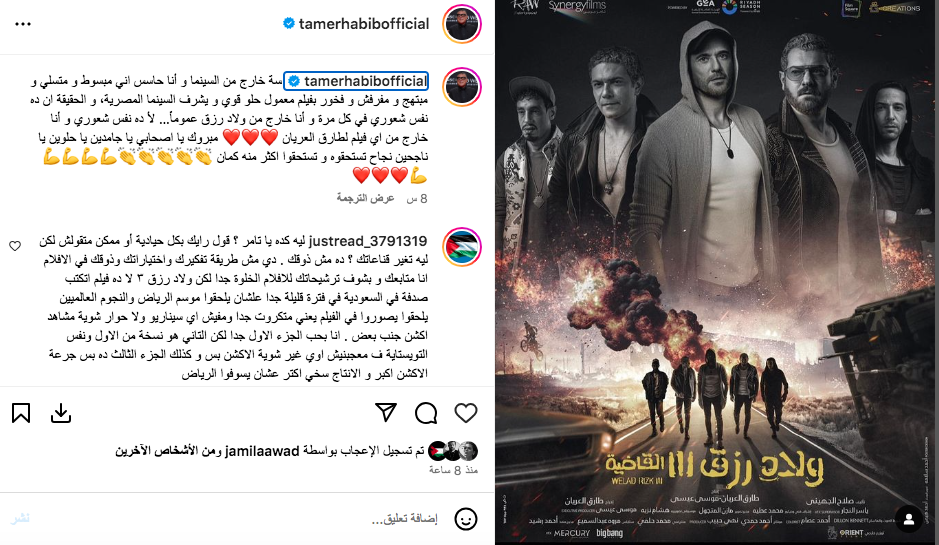Open jamilaawad profile from likes line

tap(262, 452)
